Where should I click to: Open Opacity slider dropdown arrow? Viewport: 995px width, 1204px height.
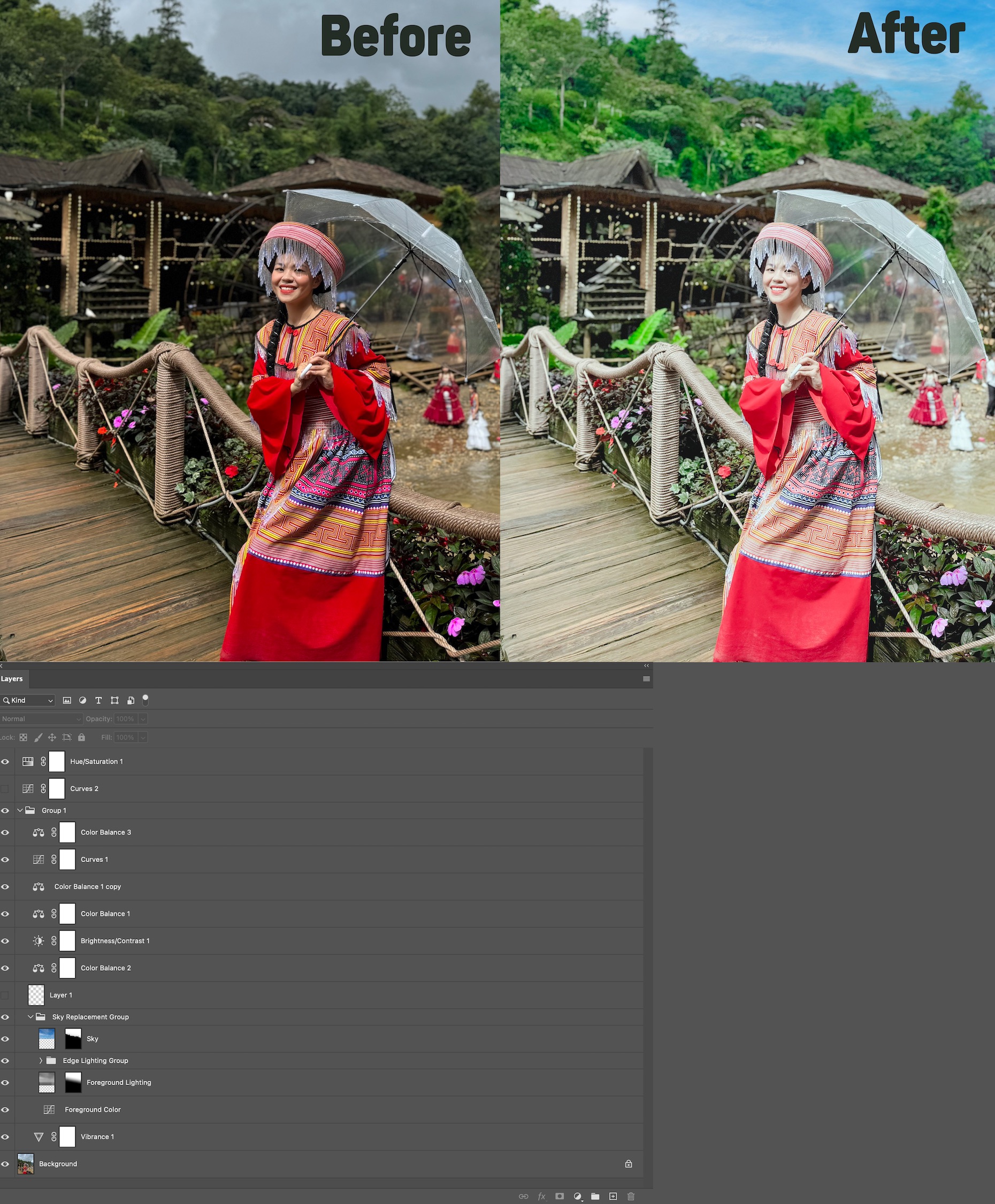[143, 719]
